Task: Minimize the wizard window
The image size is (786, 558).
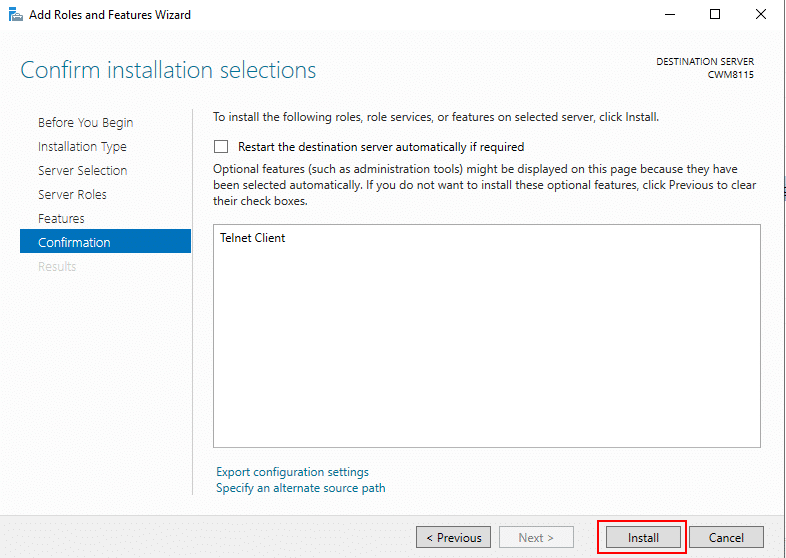Action: click(x=667, y=15)
